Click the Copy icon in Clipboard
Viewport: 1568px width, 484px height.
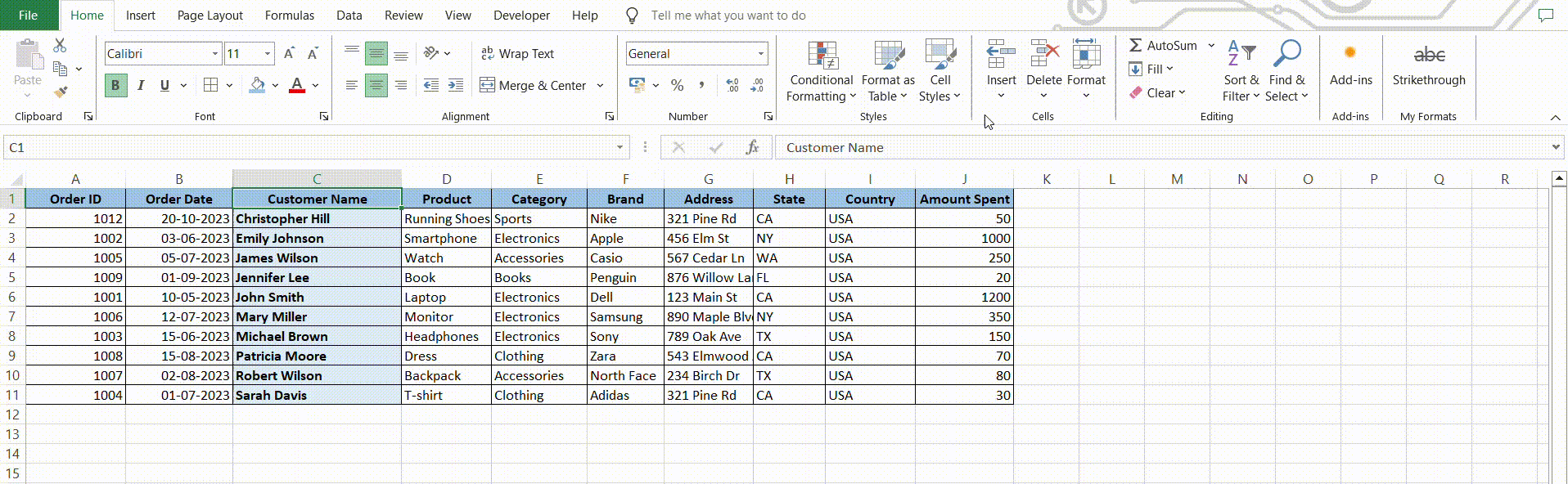click(x=60, y=69)
